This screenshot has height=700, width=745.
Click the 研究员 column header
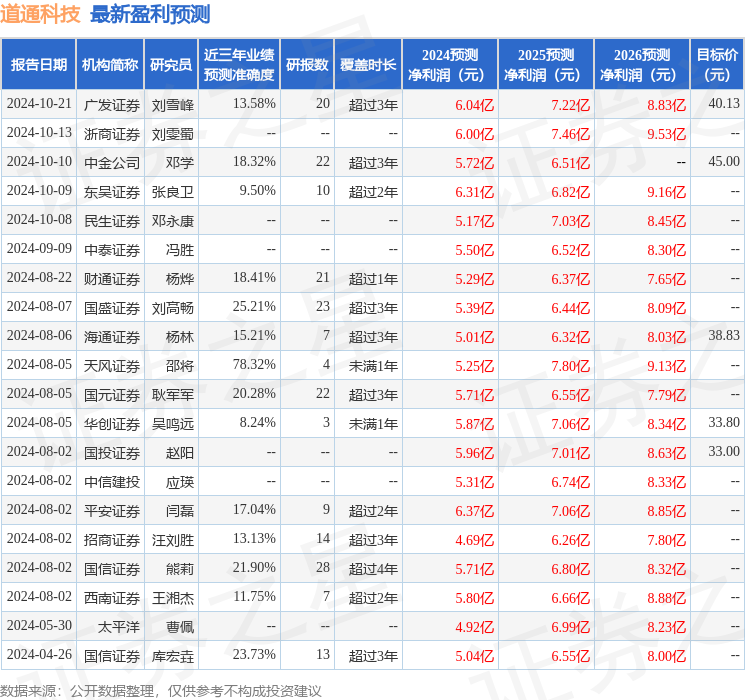click(171, 65)
